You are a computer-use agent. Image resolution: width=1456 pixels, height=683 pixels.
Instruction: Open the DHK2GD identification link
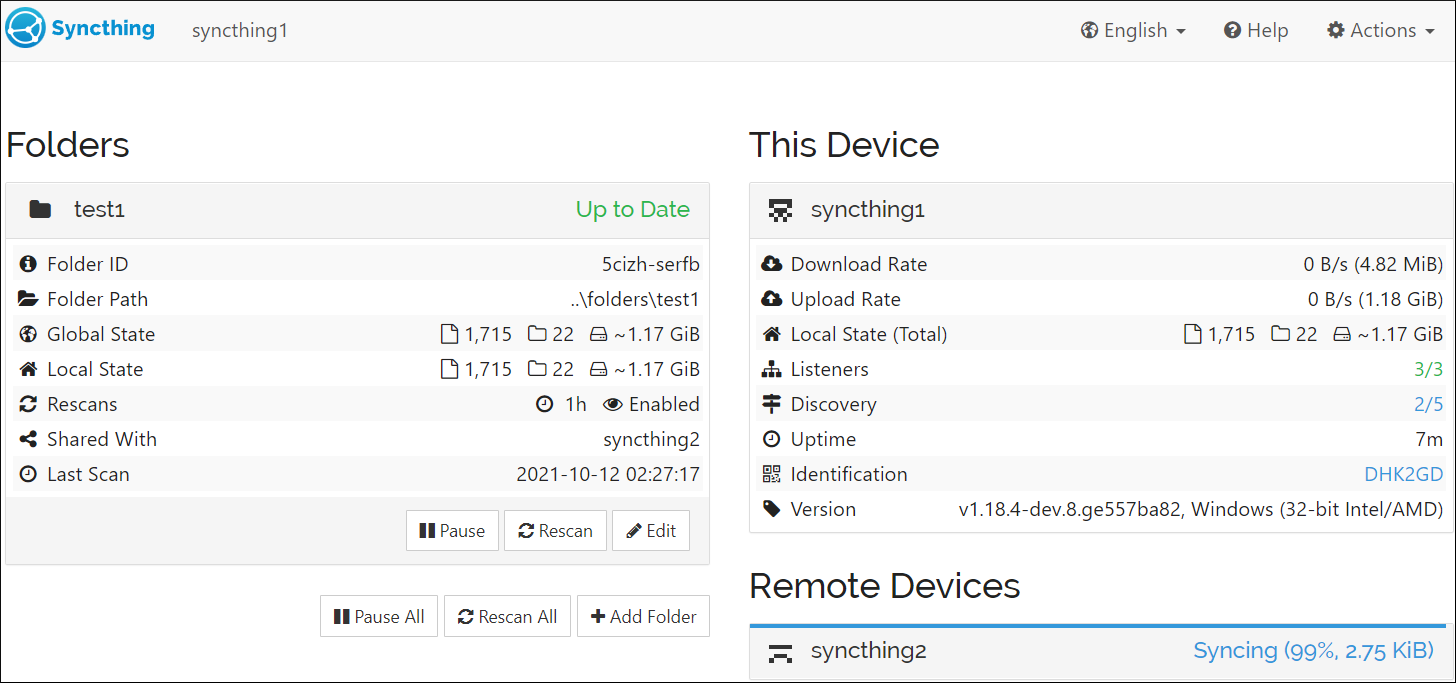(1403, 474)
